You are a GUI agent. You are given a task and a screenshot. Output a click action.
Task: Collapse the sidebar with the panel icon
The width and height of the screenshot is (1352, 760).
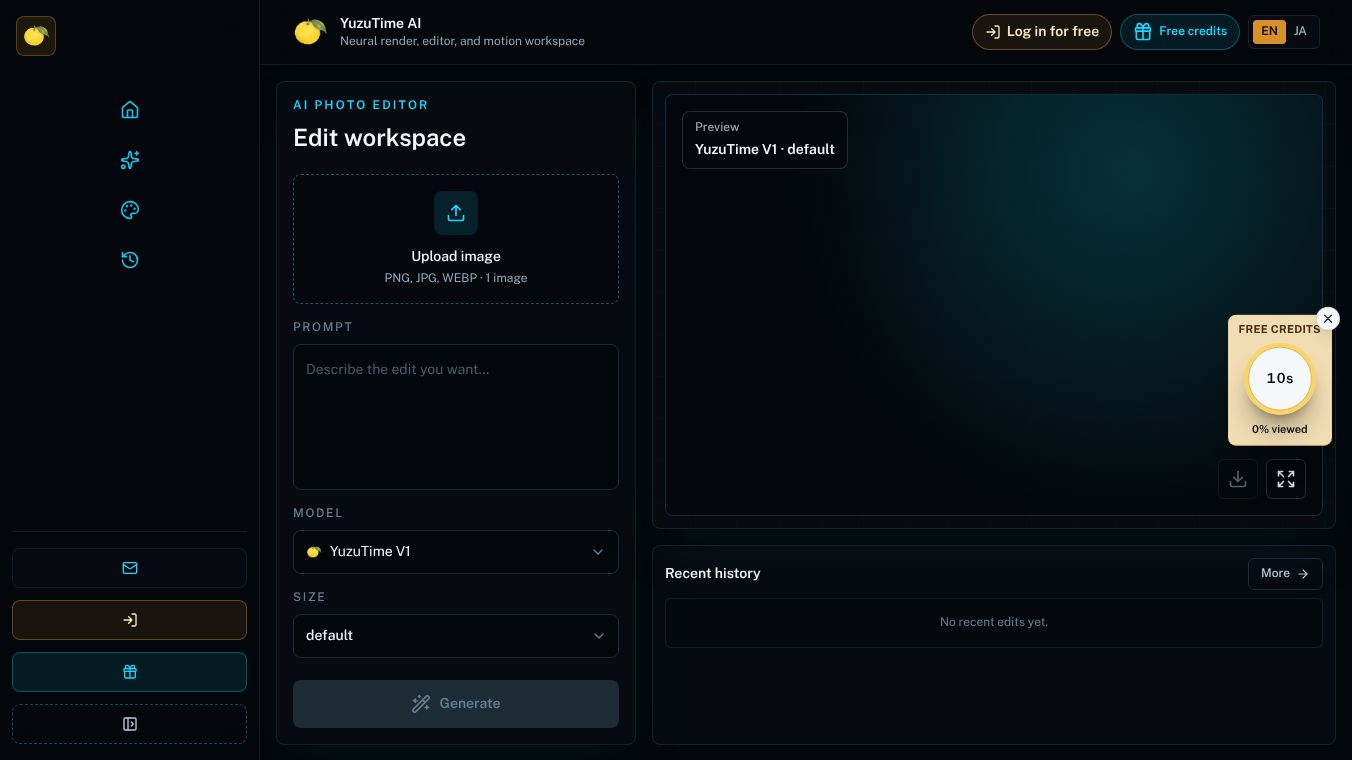tap(129, 724)
